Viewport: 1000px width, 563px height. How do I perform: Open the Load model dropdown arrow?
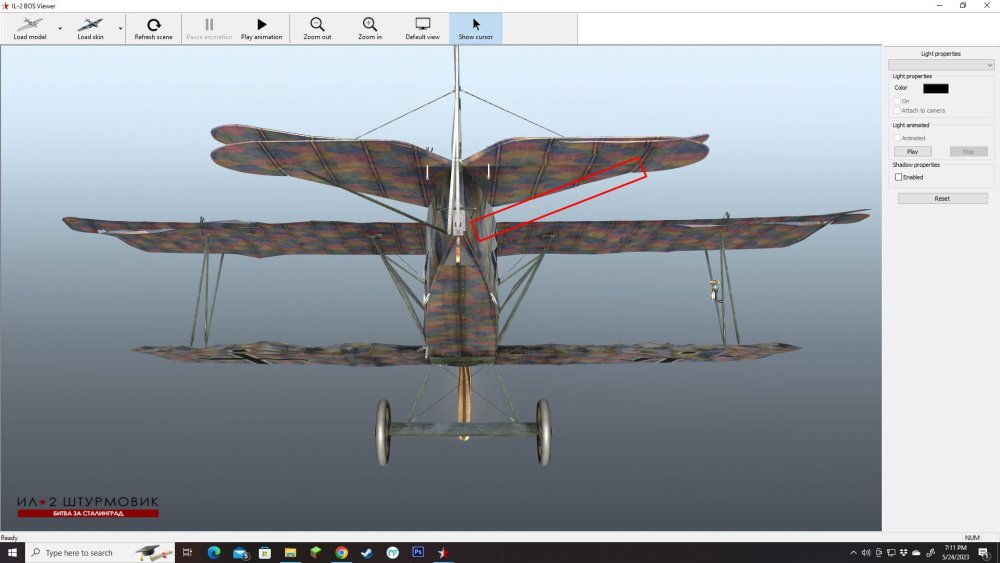tap(60, 28)
